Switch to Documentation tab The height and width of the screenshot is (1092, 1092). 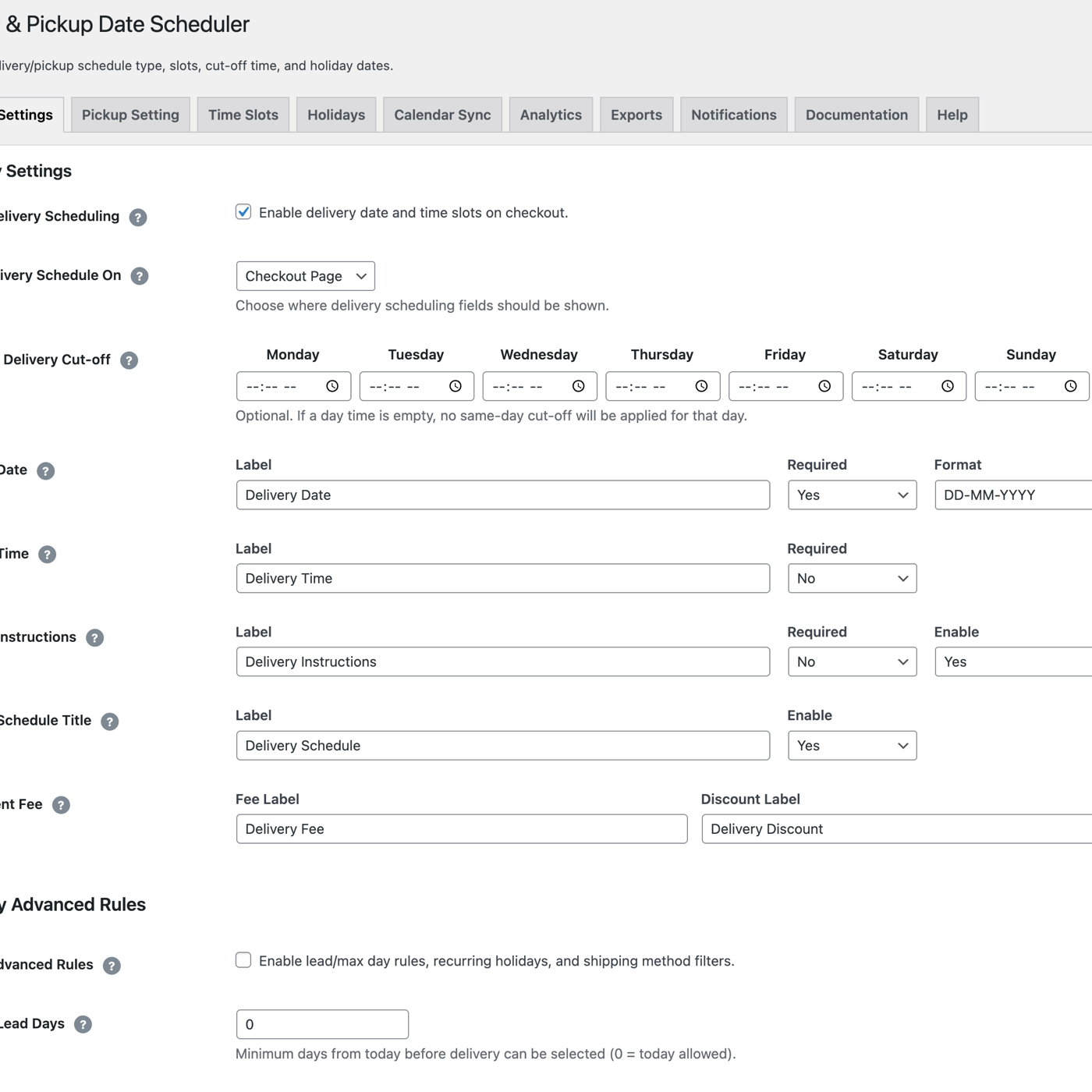coord(856,115)
